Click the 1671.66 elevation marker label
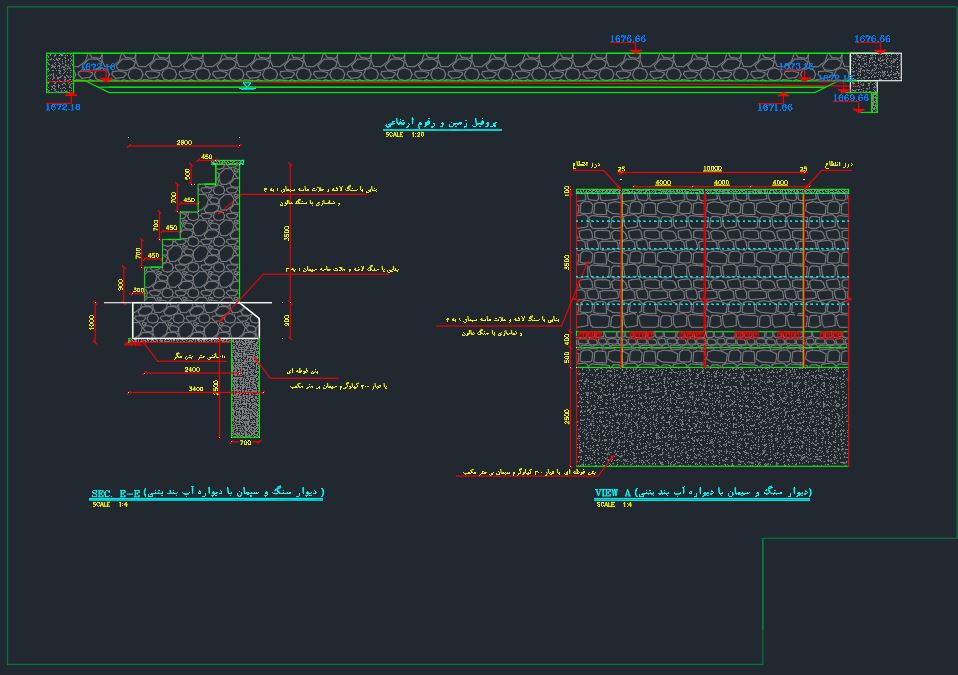Viewport: 958px width, 675px height. [x=774, y=107]
